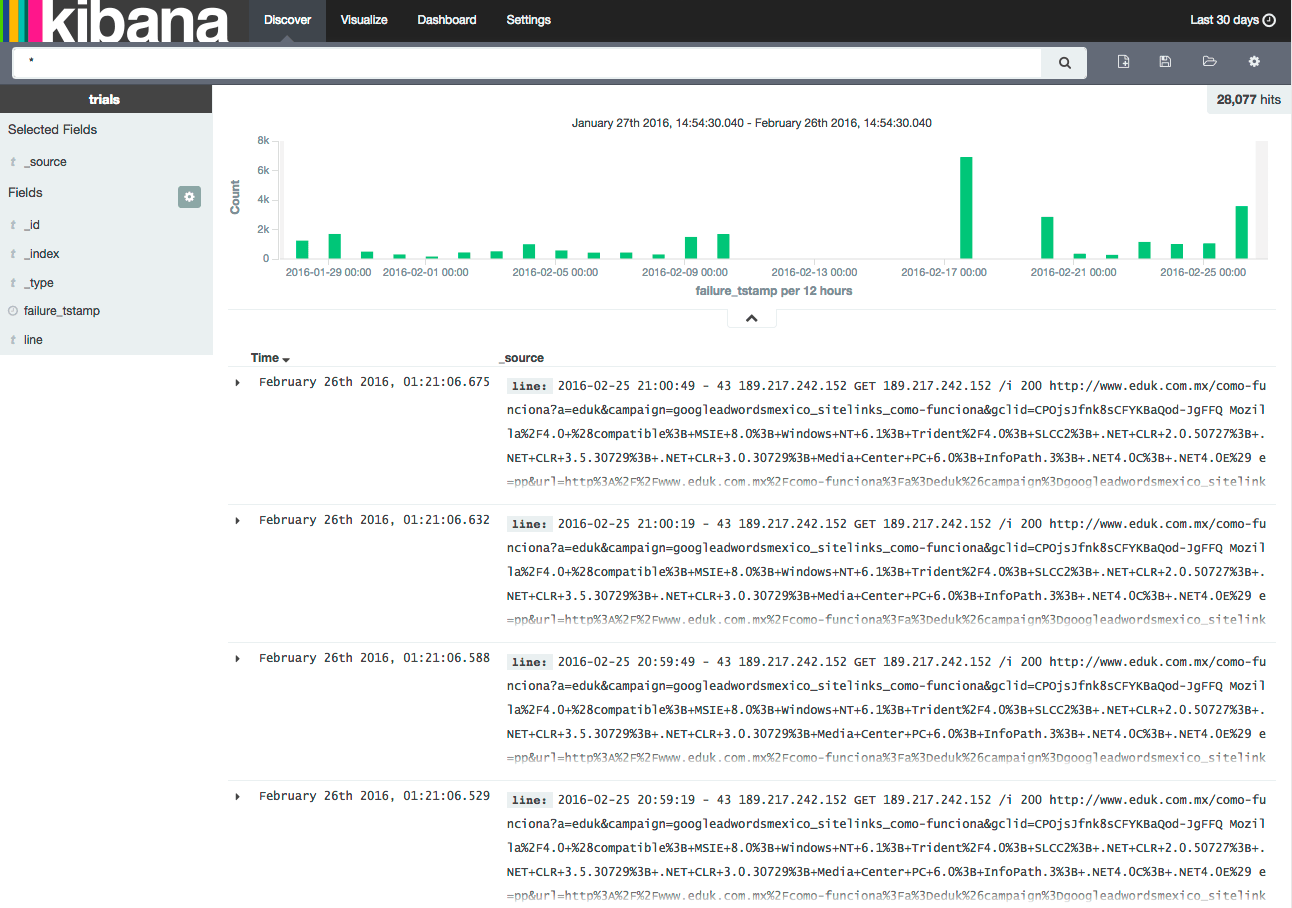Click the Selected Fields heading

click(x=52, y=130)
